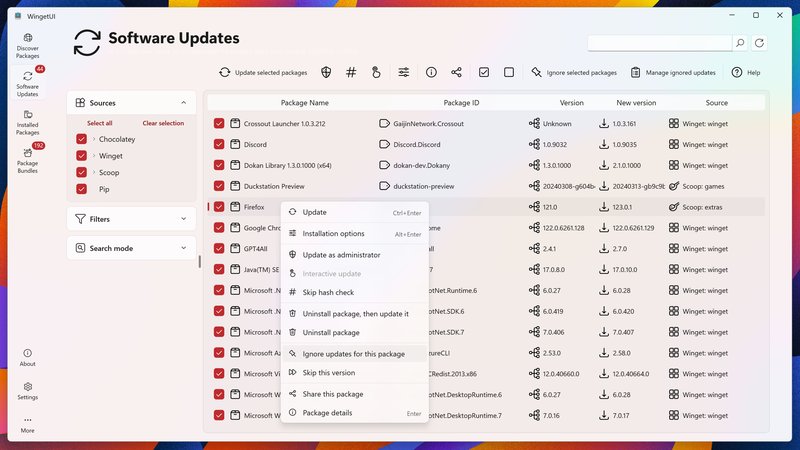The image size is (800, 450).
Task: Click the magnifier search icon in search box
Action: 740,43
